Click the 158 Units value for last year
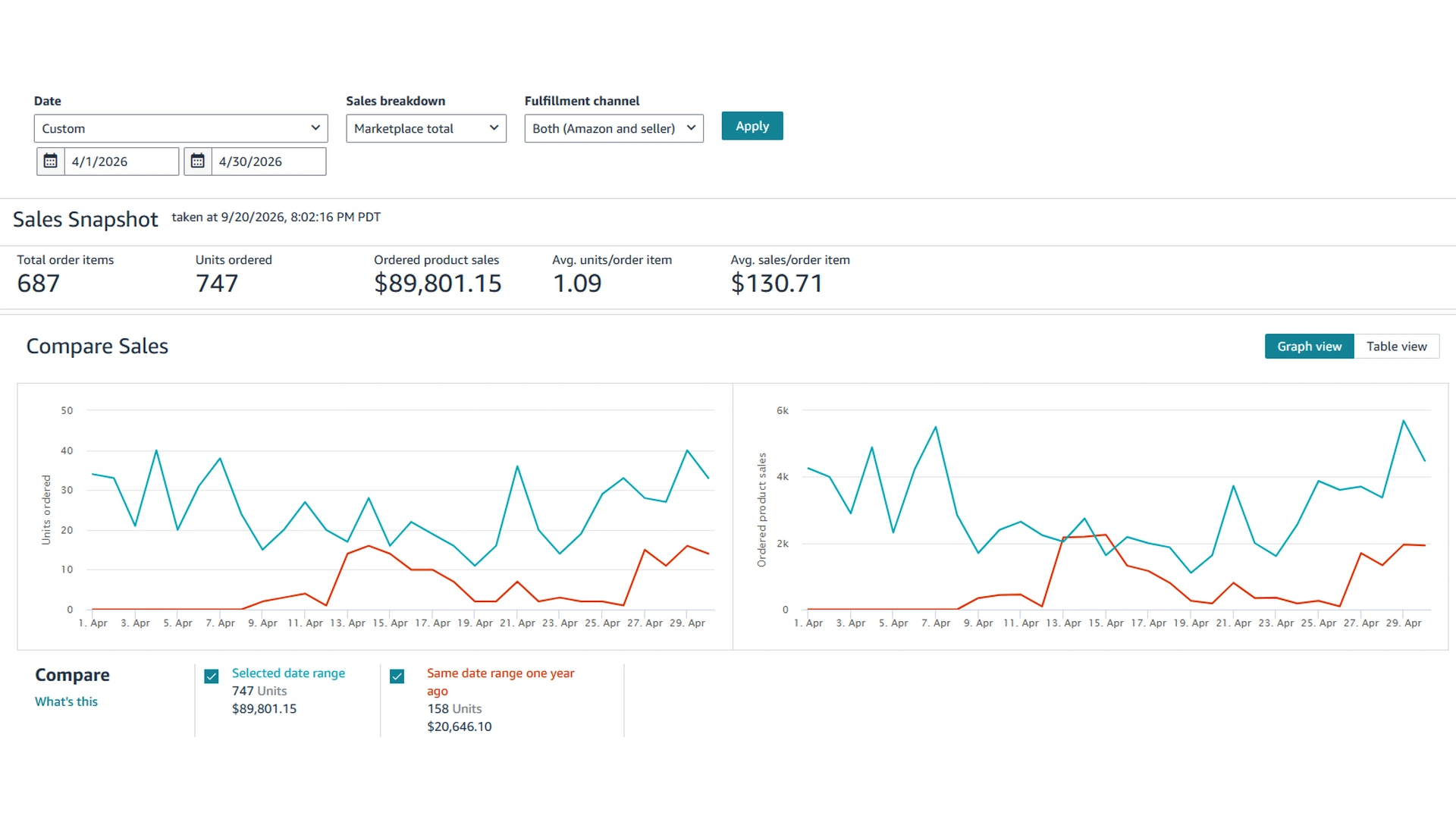Viewport: 1456px width, 819px height. 454,709
